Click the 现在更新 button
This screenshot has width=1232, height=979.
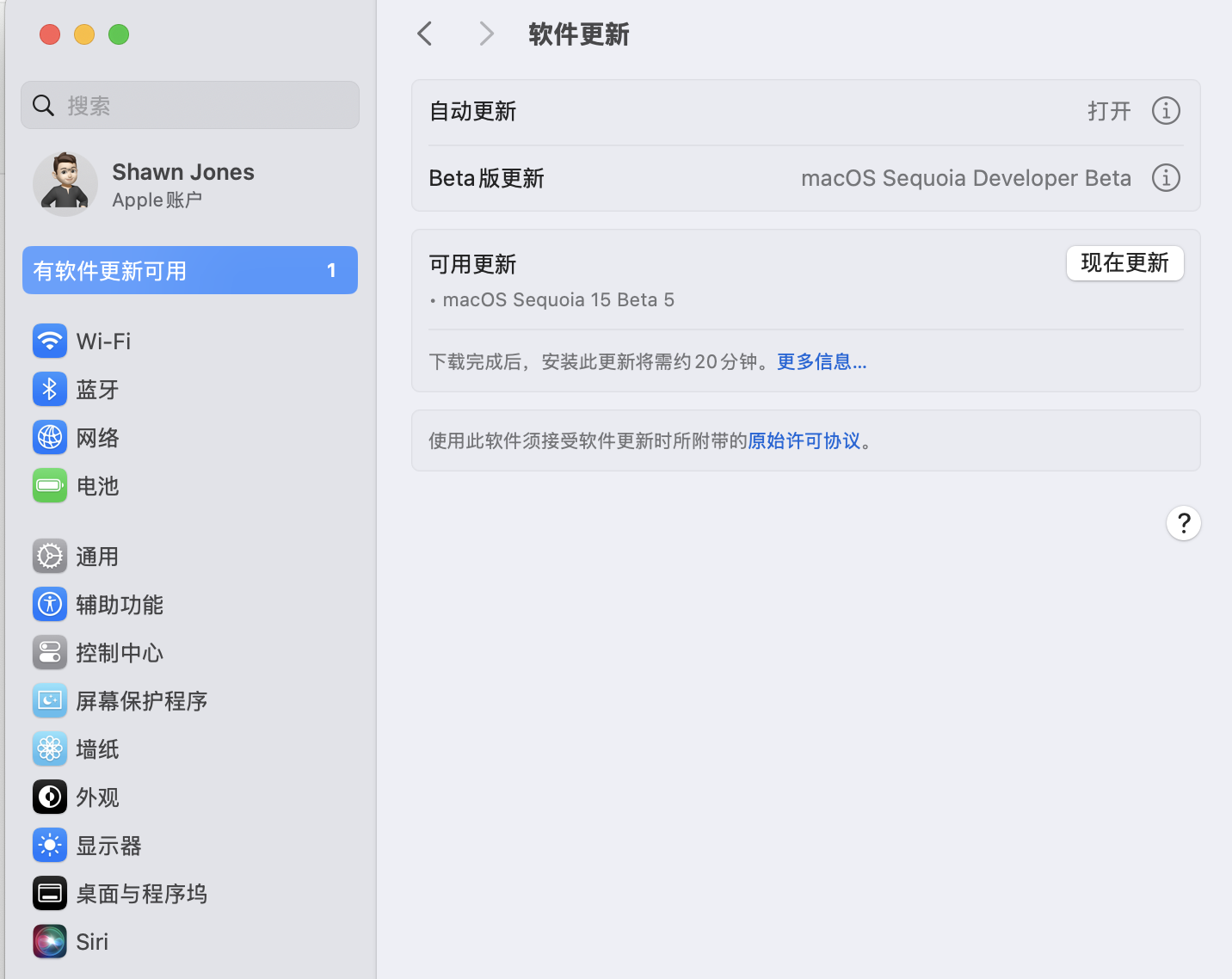pos(1125,263)
